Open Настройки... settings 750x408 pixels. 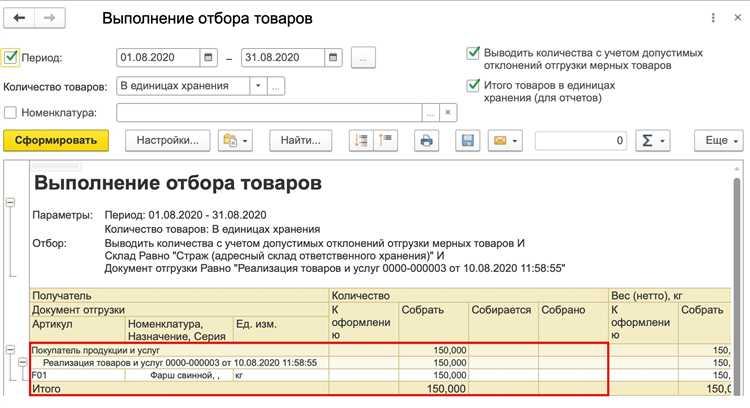click(167, 141)
